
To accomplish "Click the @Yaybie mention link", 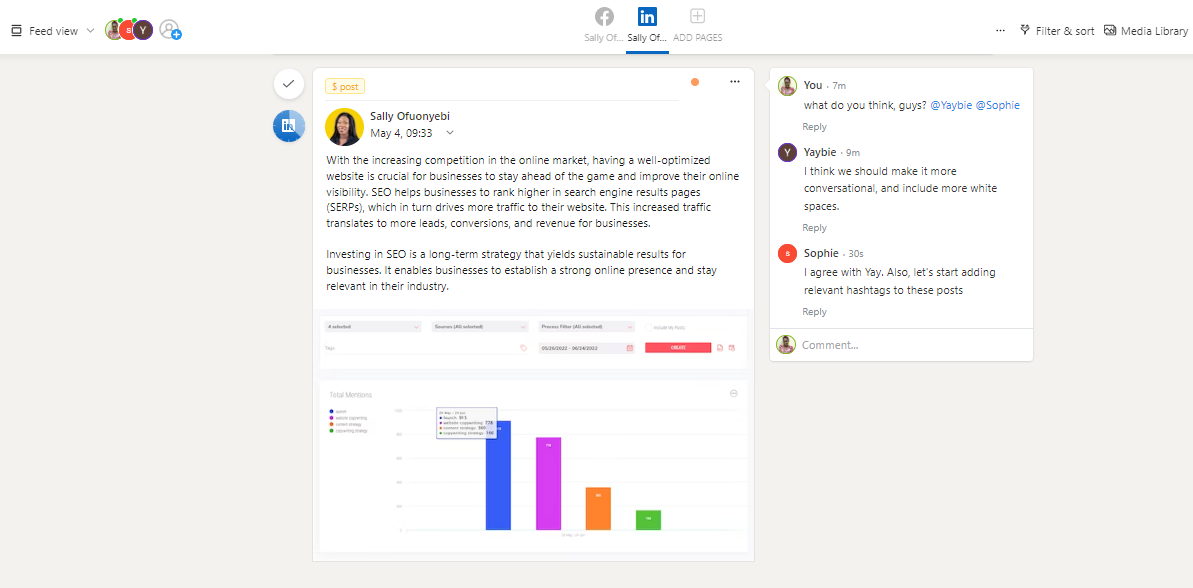I will pyautogui.click(x=949, y=105).
